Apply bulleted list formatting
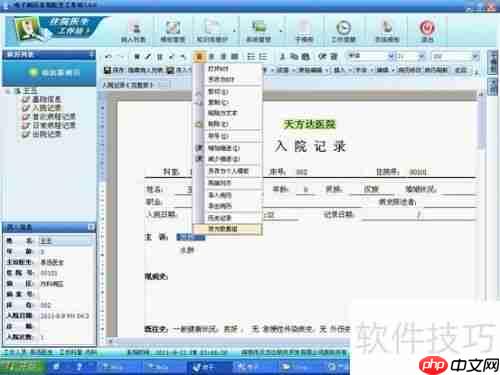 click(263, 57)
